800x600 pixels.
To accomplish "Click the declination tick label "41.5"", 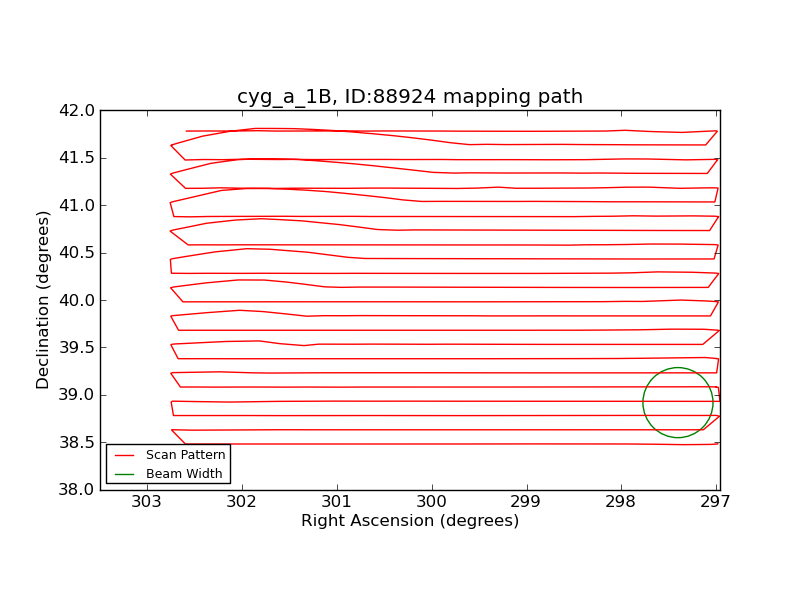I will (77, 158).
